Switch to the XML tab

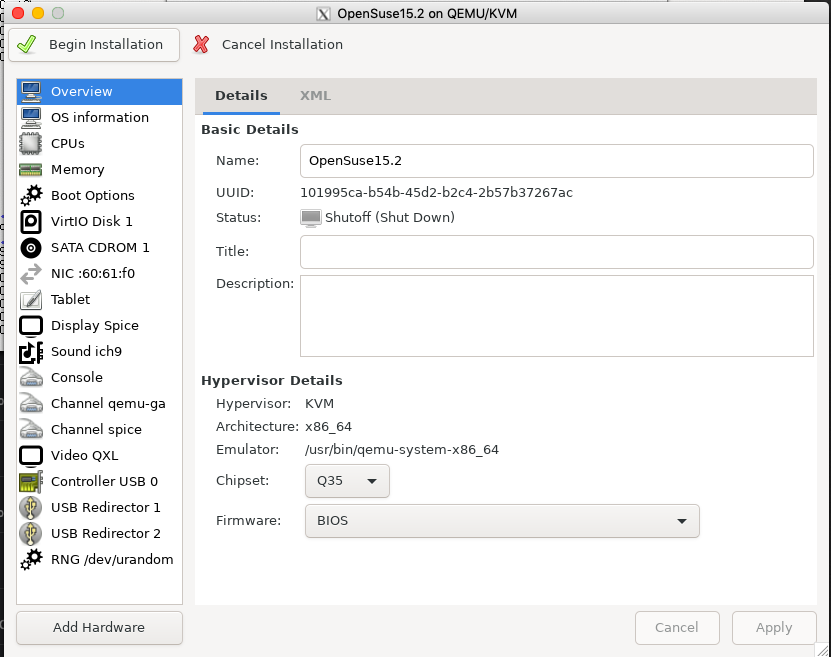(x=315, y=96)
